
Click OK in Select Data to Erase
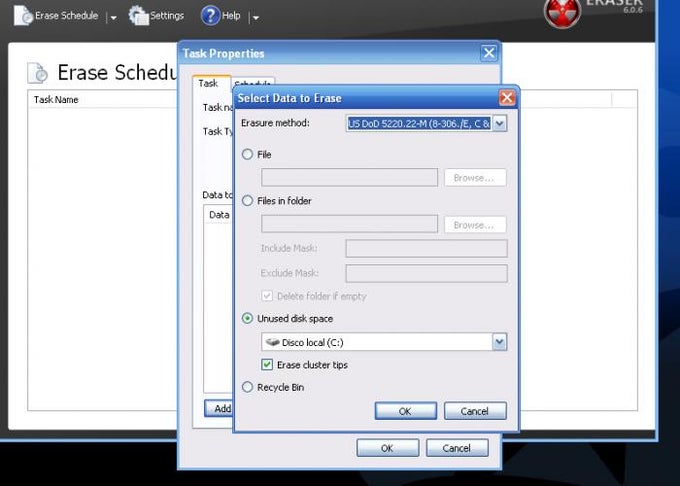405,411
